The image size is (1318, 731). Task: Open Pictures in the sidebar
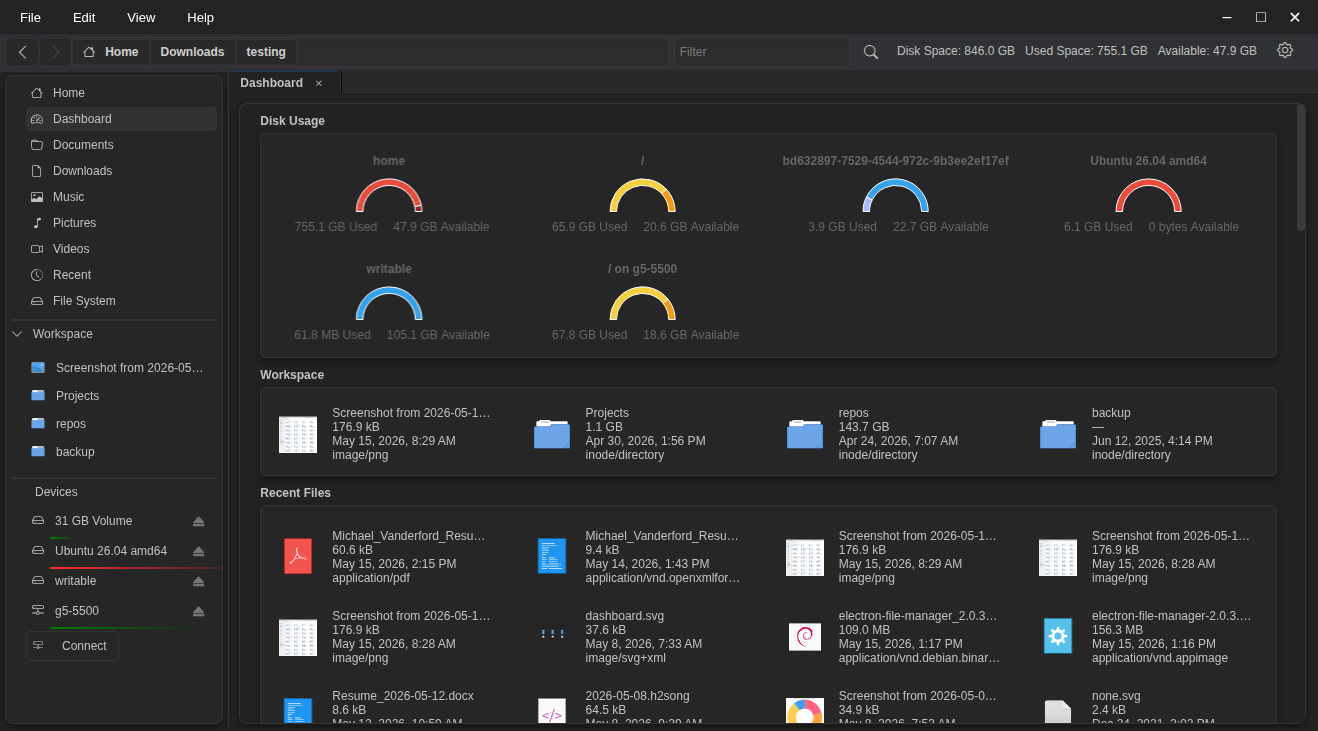pyautogui.click(x=121, y=223)
